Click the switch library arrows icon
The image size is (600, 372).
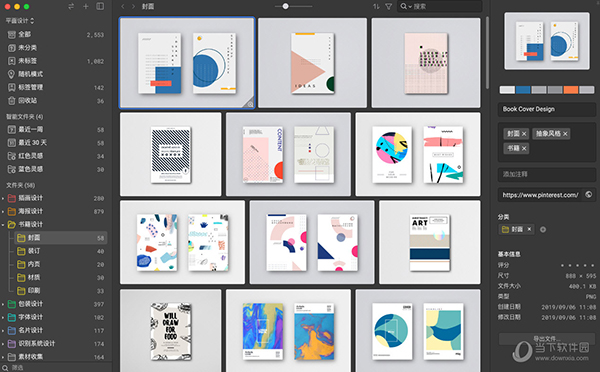coord(71,7)
